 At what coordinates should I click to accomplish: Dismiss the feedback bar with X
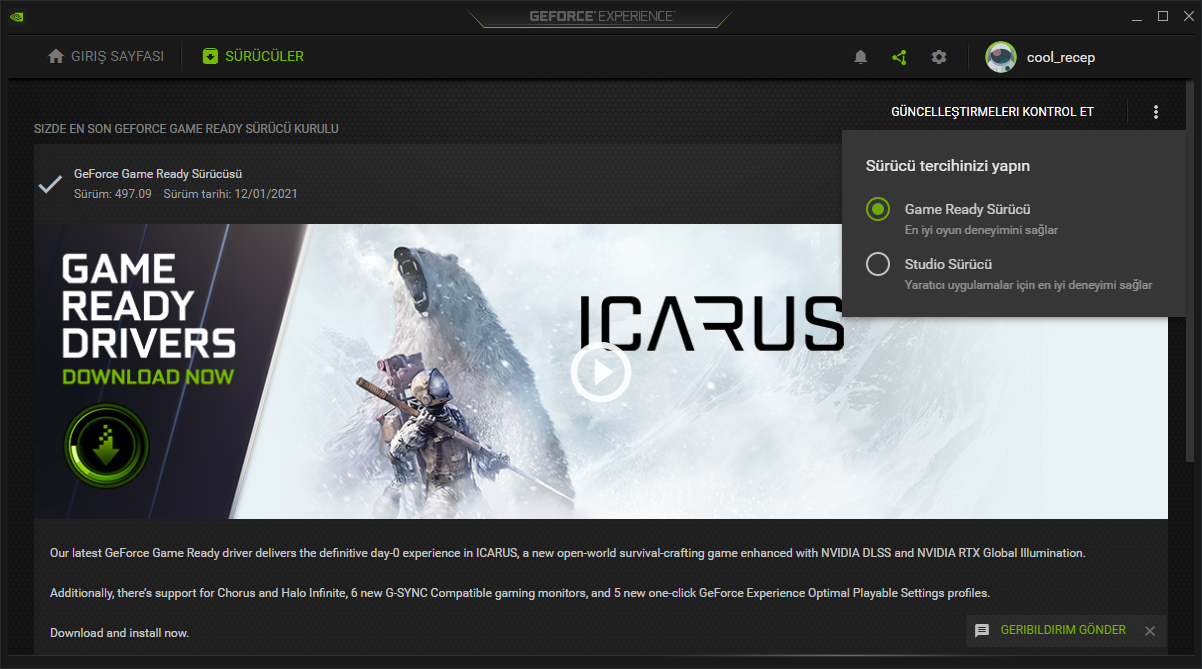tap(1150, 631)
